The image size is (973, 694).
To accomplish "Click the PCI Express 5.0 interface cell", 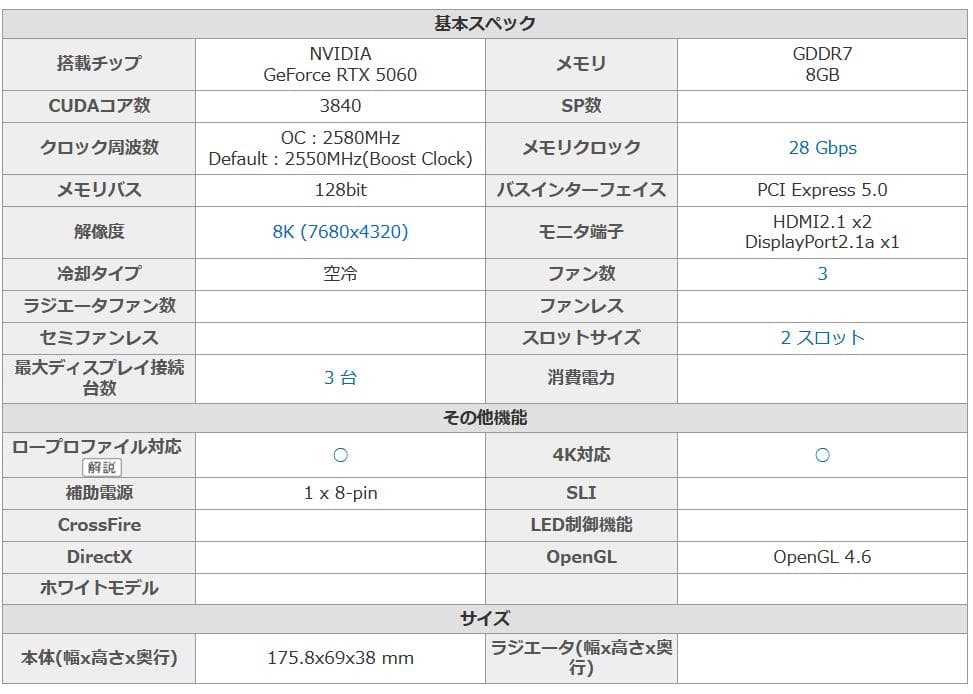I will click(822, 189).
